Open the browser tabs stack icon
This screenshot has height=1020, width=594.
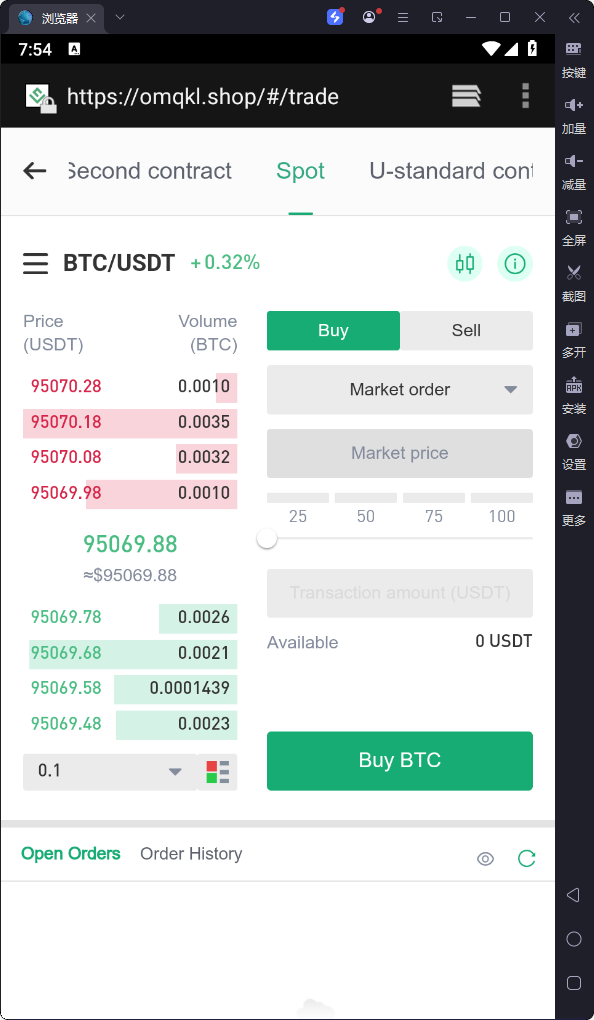pos(466,96)
